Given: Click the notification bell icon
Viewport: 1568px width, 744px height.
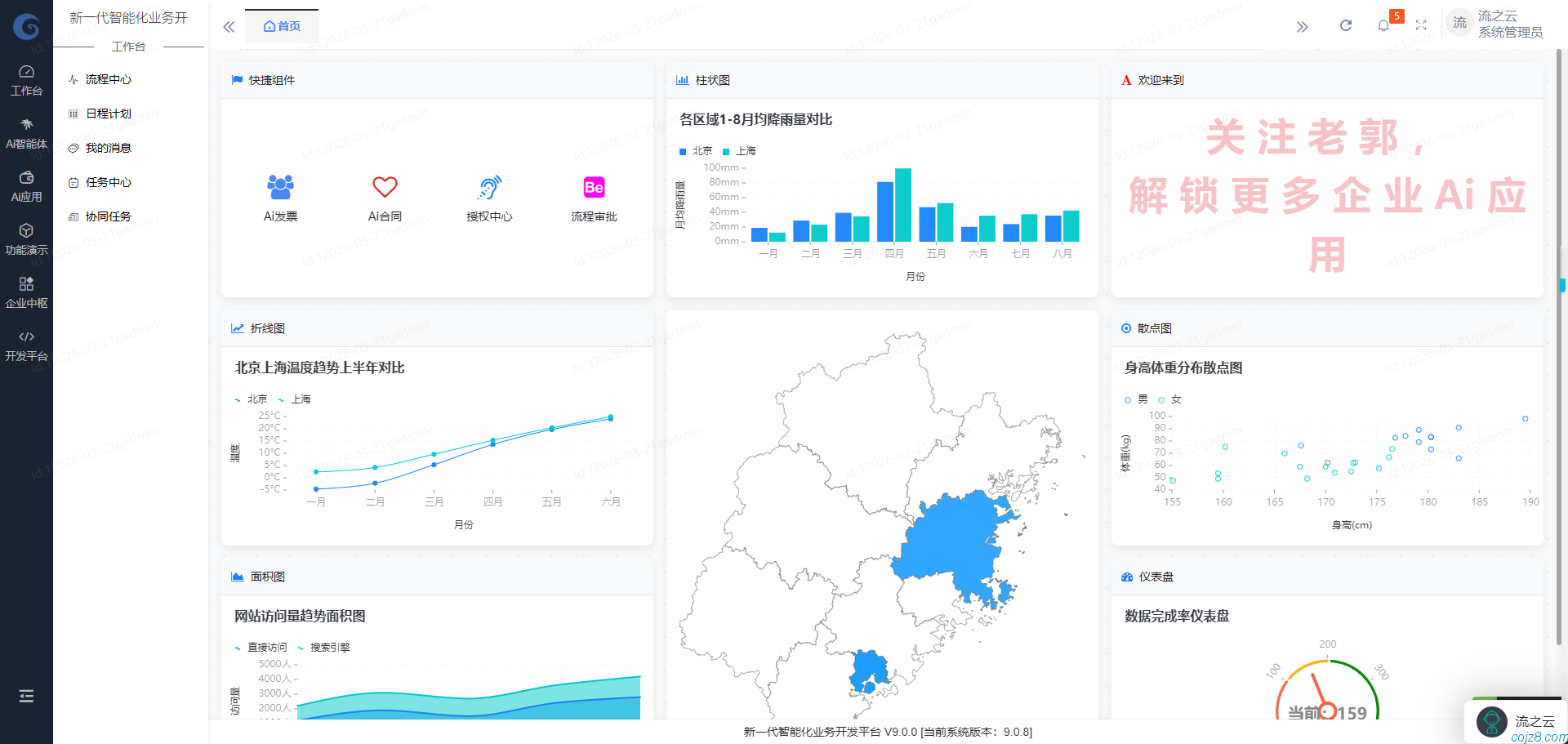Looking at the screenshot, I should pos(1383,26).
